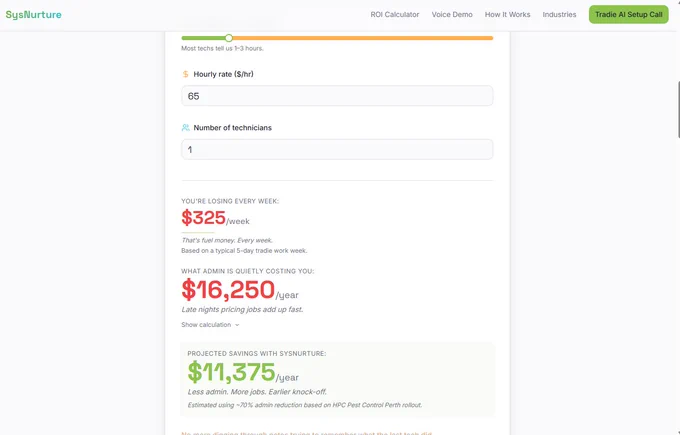
Task: Click 'That's fuel money. Every week.' text
Action: click(227, 240)
